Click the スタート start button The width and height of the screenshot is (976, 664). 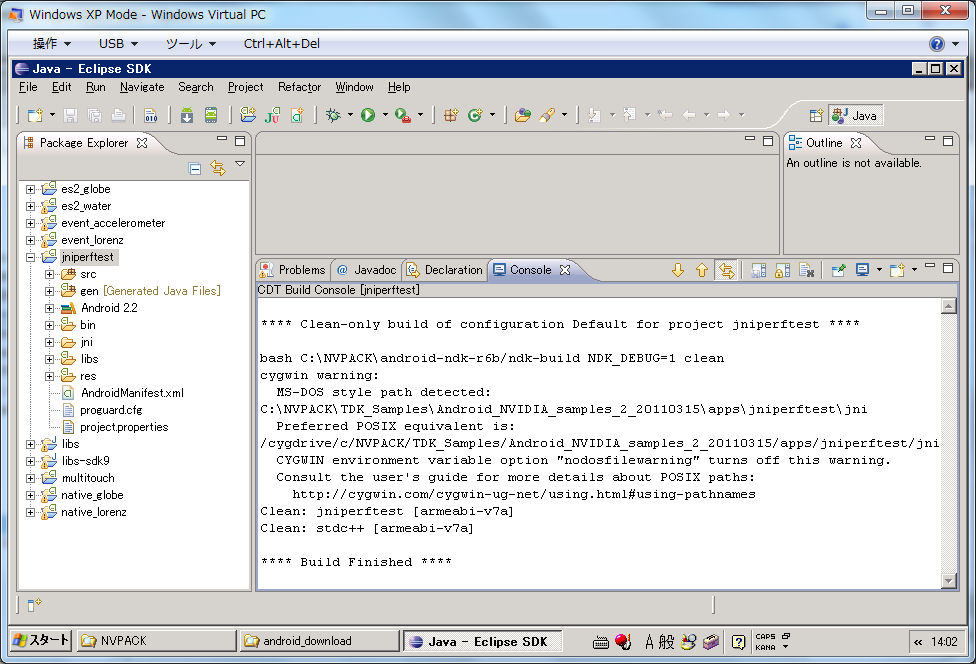pyautogui.click(x=40, y=640)
